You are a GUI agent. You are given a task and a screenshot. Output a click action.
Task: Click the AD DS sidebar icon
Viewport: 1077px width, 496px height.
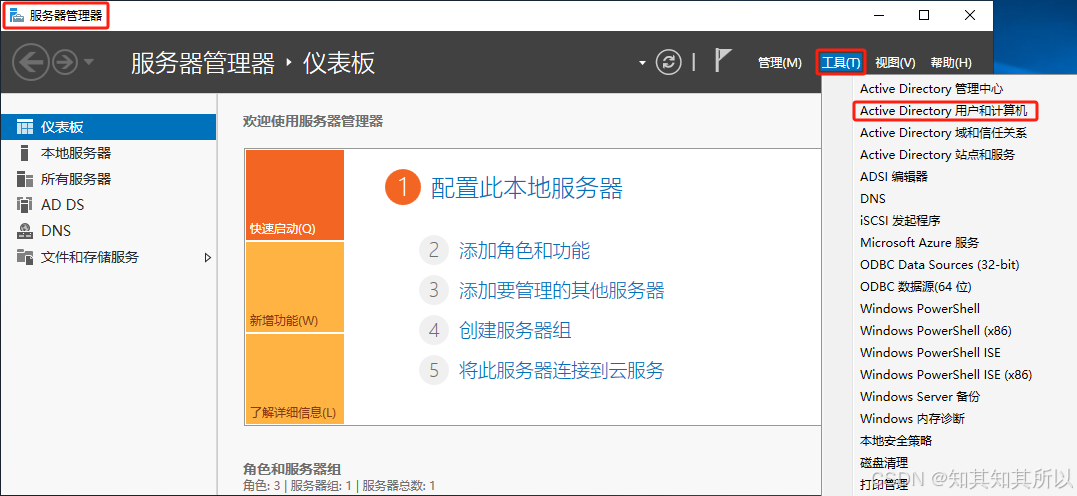25,204
